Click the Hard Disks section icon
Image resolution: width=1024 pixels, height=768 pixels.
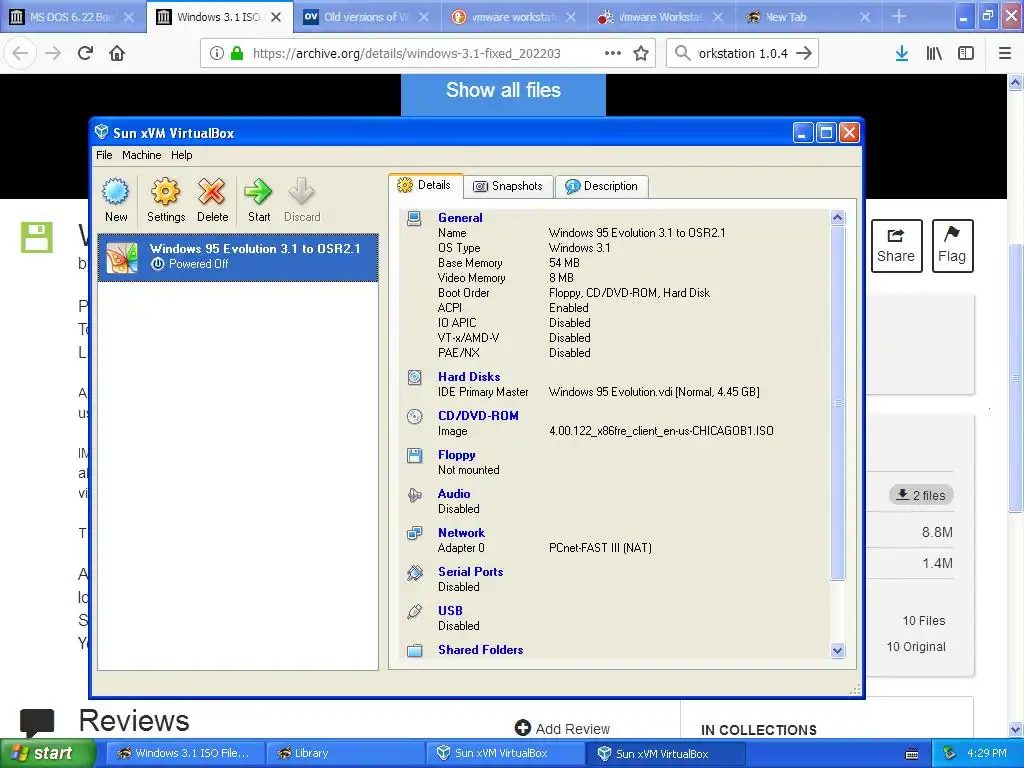click(x=414, y=377)
